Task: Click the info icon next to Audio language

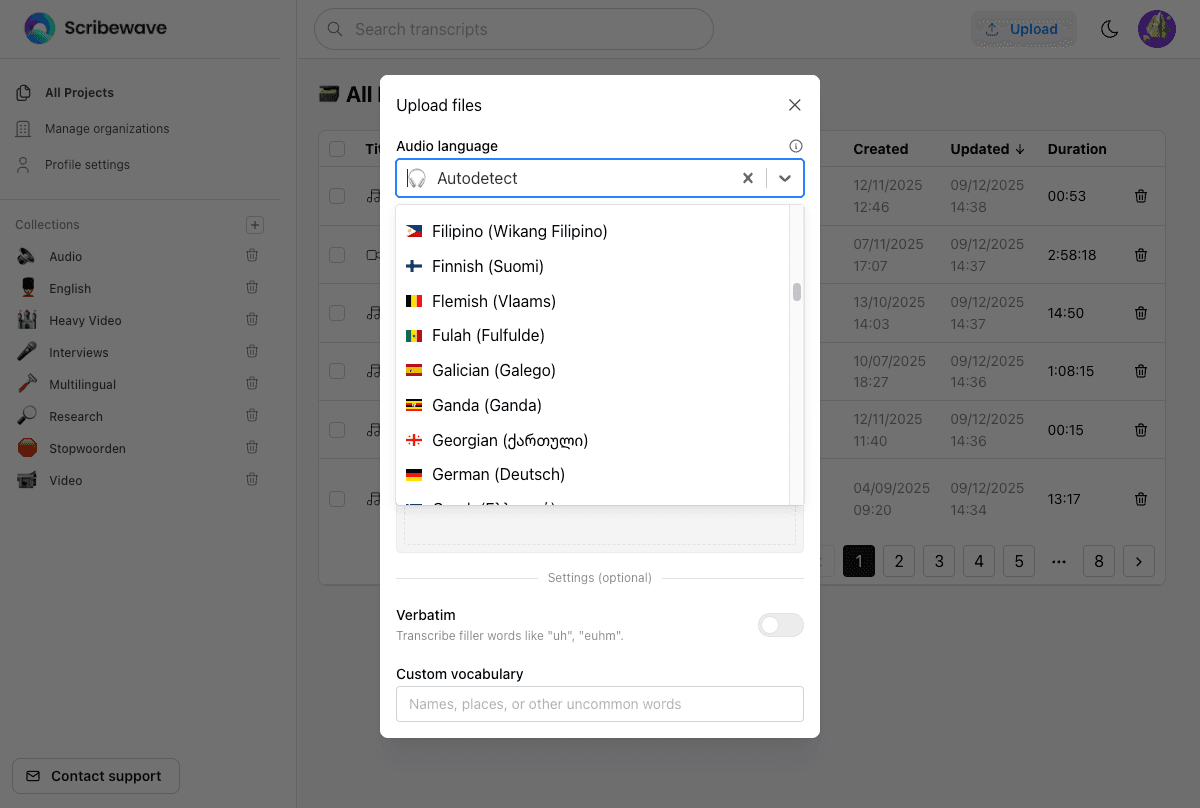Action: click(x=795, y=145)
